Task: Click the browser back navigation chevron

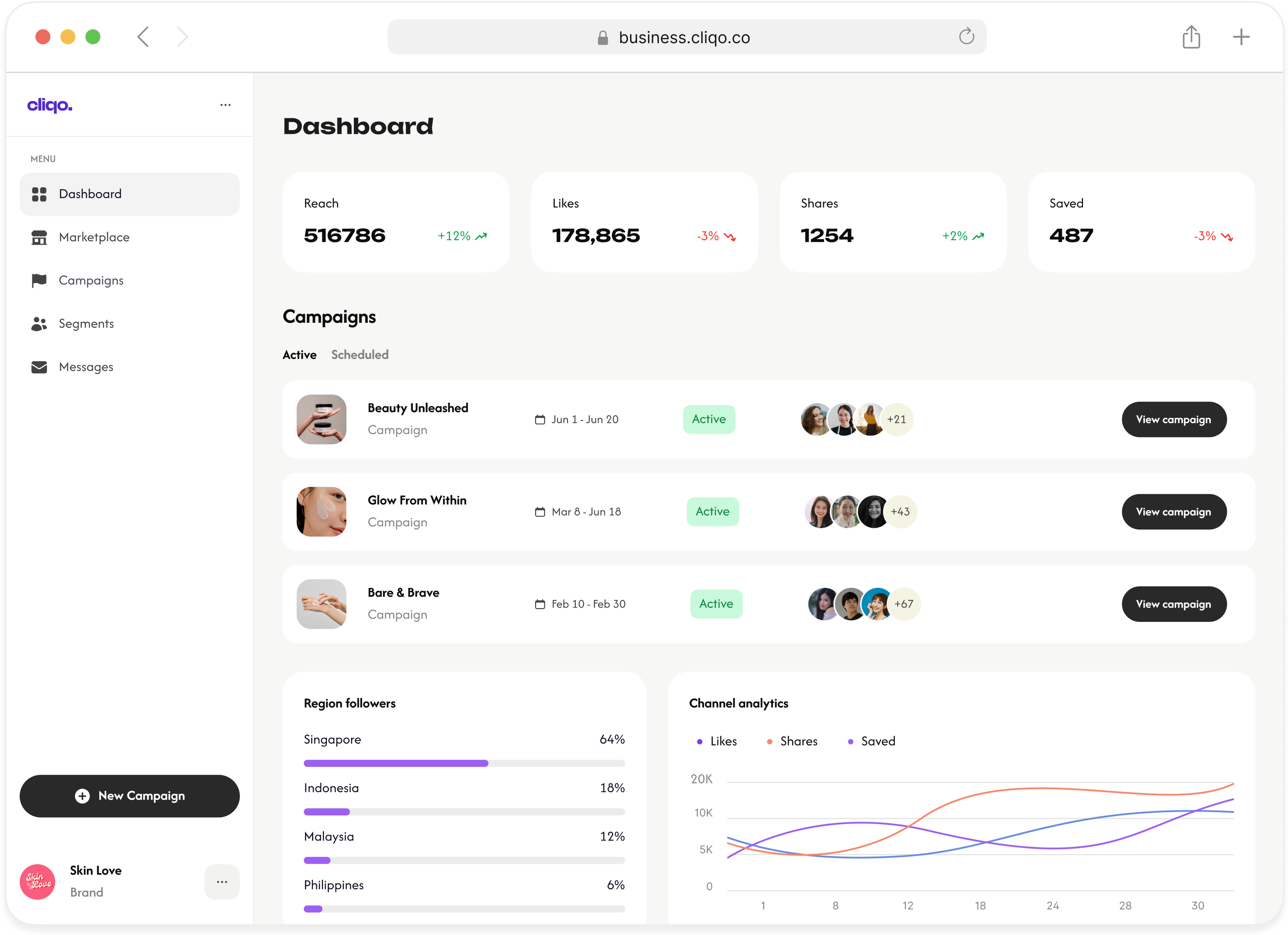Action: click(143, 37)
